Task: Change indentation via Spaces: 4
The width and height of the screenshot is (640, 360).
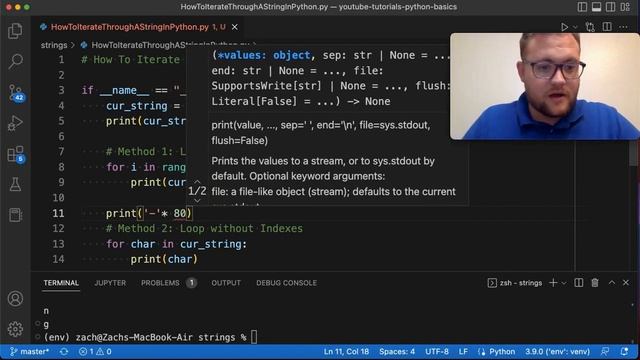Action: click(x=397, y=351)
